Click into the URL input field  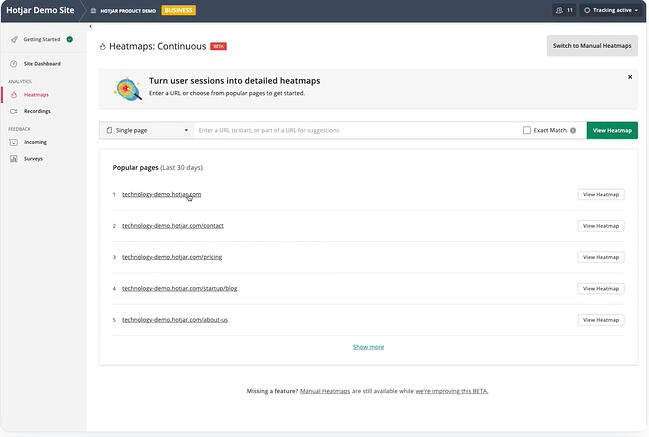356,130
